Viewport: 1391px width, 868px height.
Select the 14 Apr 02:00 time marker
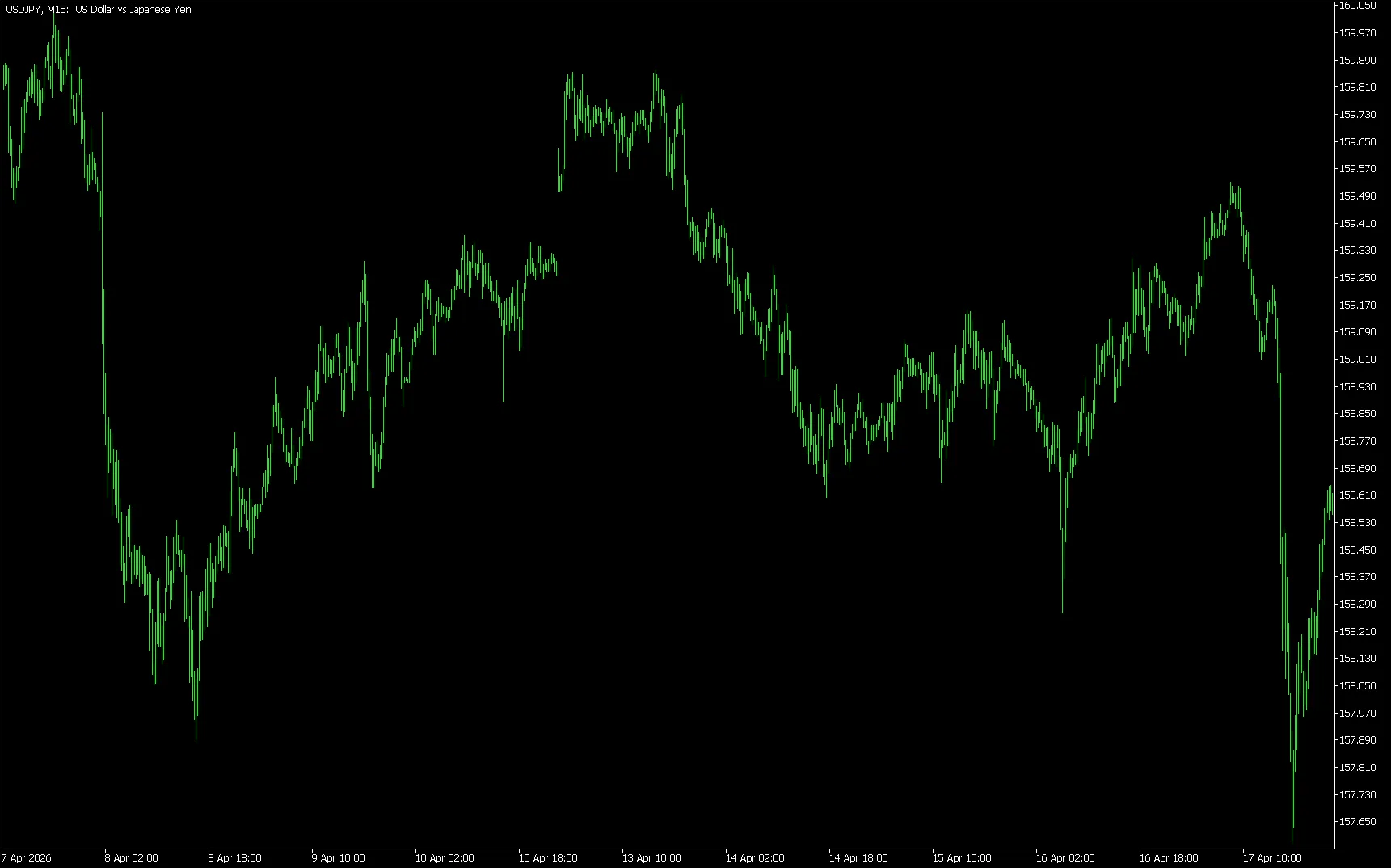(x=755, y=858)
